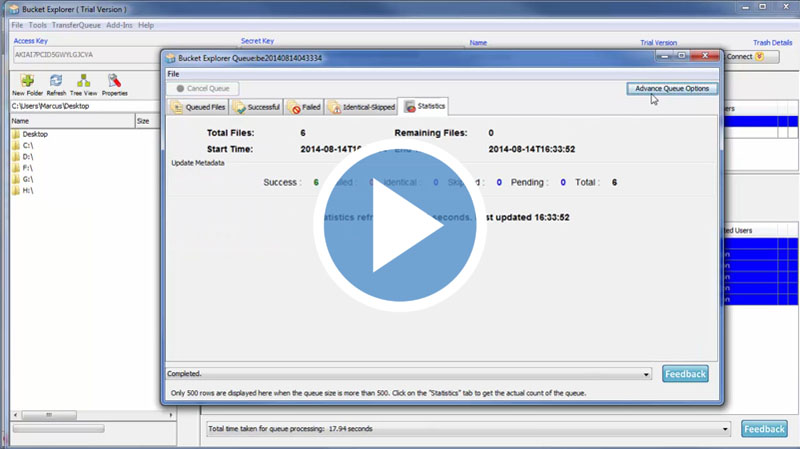Click the New Folder toolbar icon
This screenshot has height=449, width=800.
pyautogui.click(x=27, y=84)
